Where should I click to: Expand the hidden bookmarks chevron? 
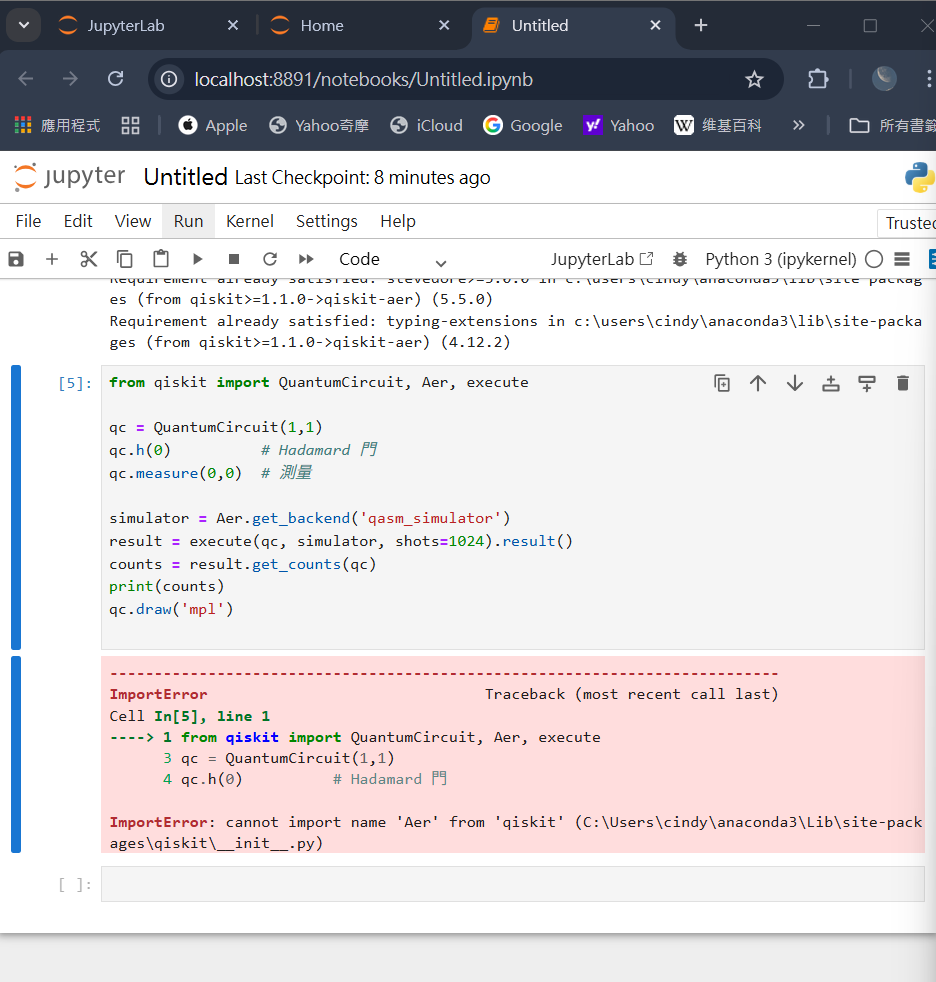(x=798, y=125)
